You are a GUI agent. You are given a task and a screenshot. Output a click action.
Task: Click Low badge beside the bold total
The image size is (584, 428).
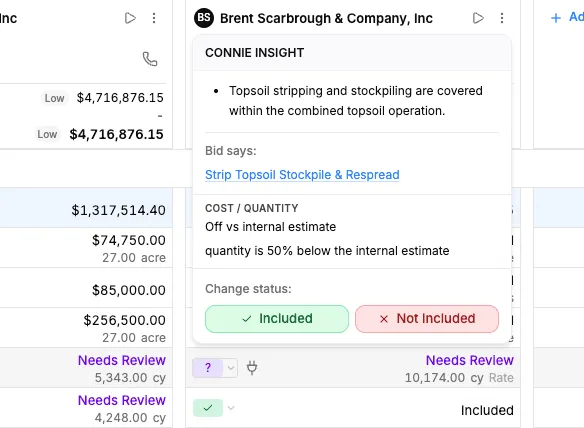[47, 134]
